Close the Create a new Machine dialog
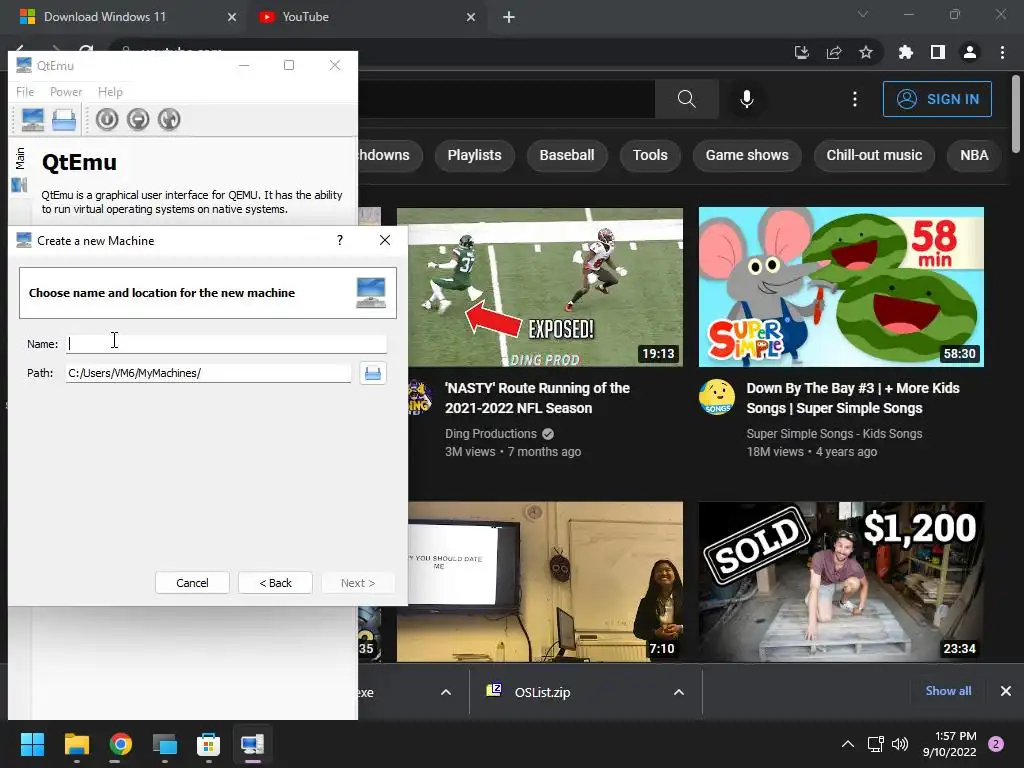Viewport: 1024px width, 768px height. pos(385,240)
